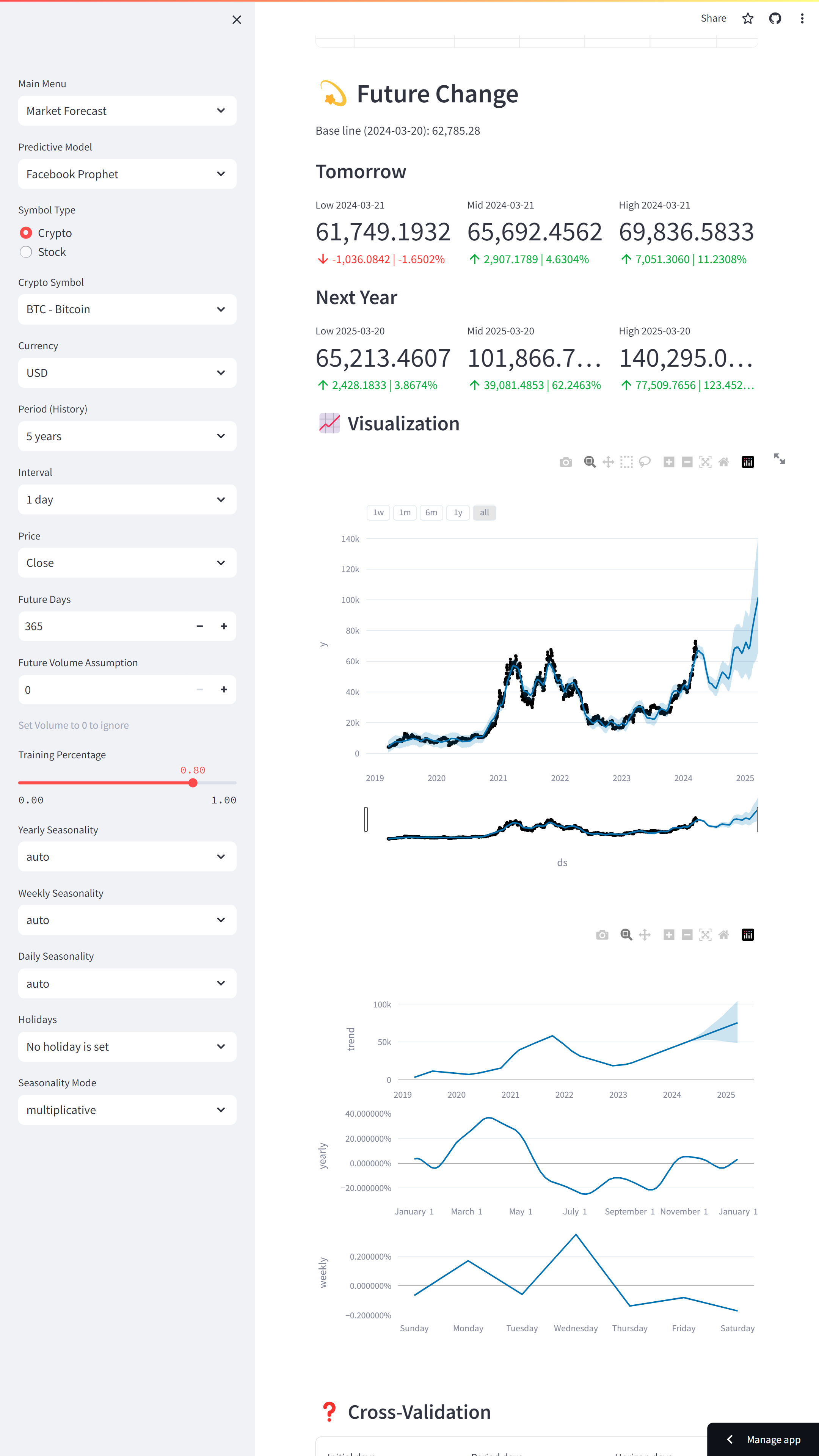The width and height of the screenshot is (819, 1456).
Task: Select the Zoom tool in chart toolbar
Action: point(590,462)
